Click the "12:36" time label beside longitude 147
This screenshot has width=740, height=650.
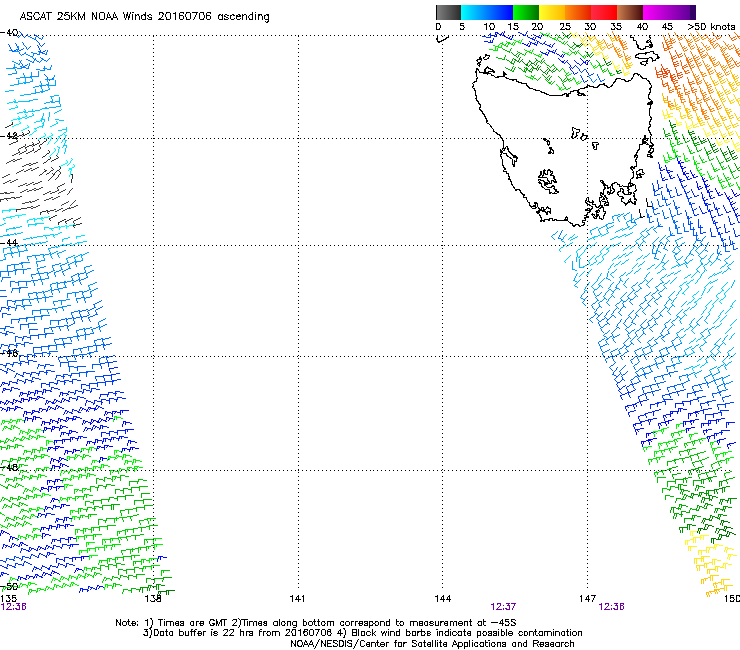click(x=611, y=607)
